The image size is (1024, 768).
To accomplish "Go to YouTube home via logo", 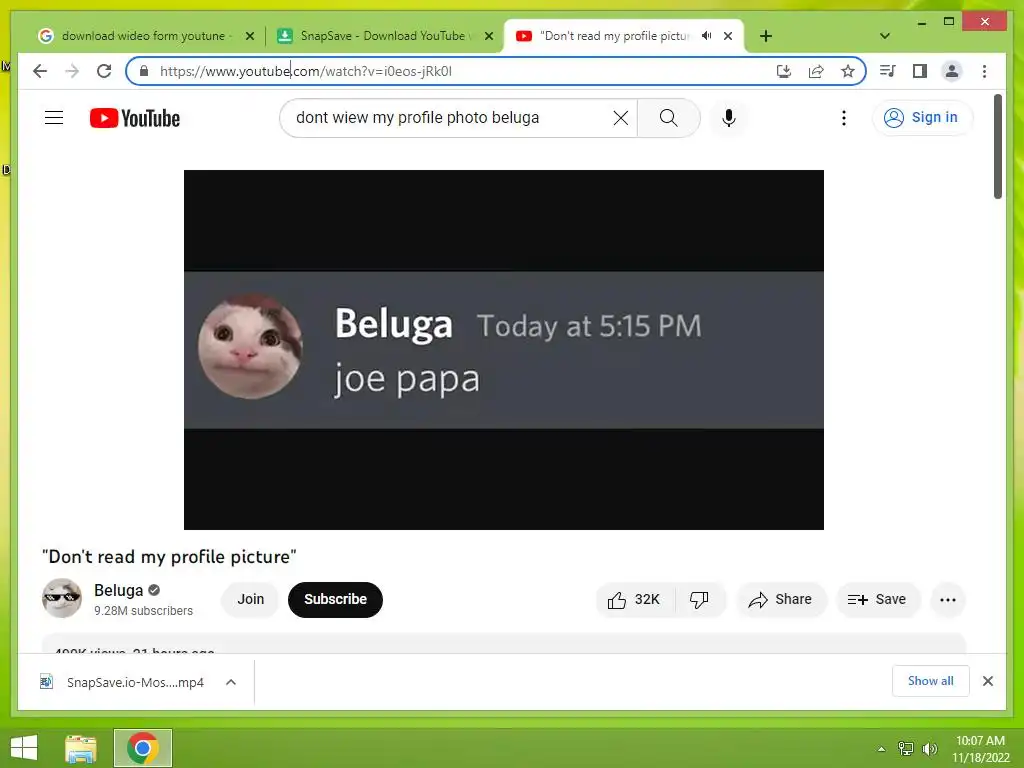I will coord(135,118).
